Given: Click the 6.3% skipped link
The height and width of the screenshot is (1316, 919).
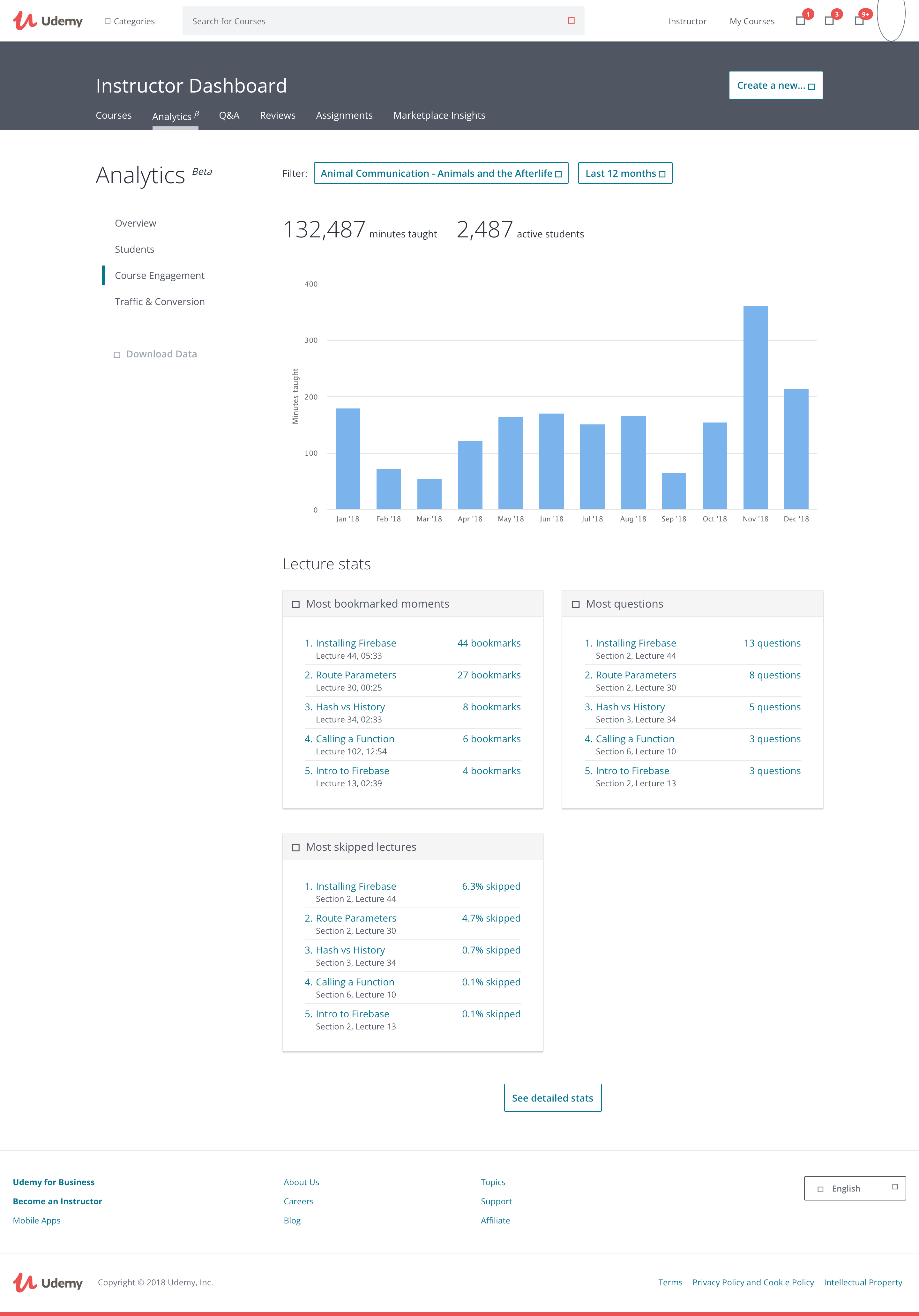Looking at the screenshot, I should (491, 886).
